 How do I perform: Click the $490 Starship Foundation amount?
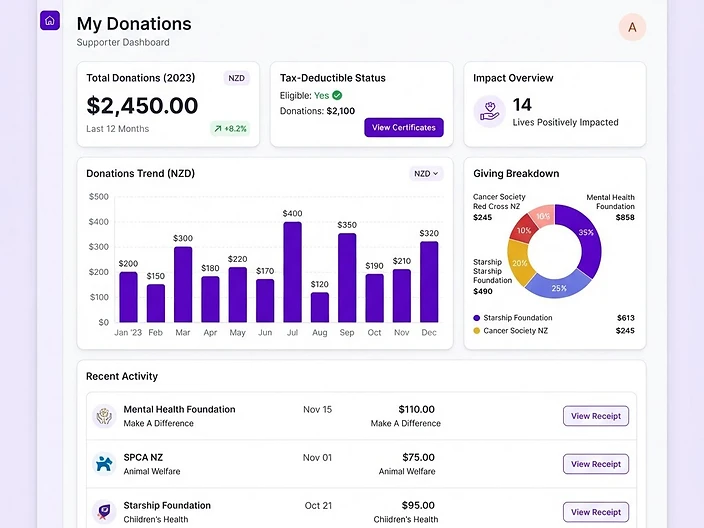click(x=483, y=291)
